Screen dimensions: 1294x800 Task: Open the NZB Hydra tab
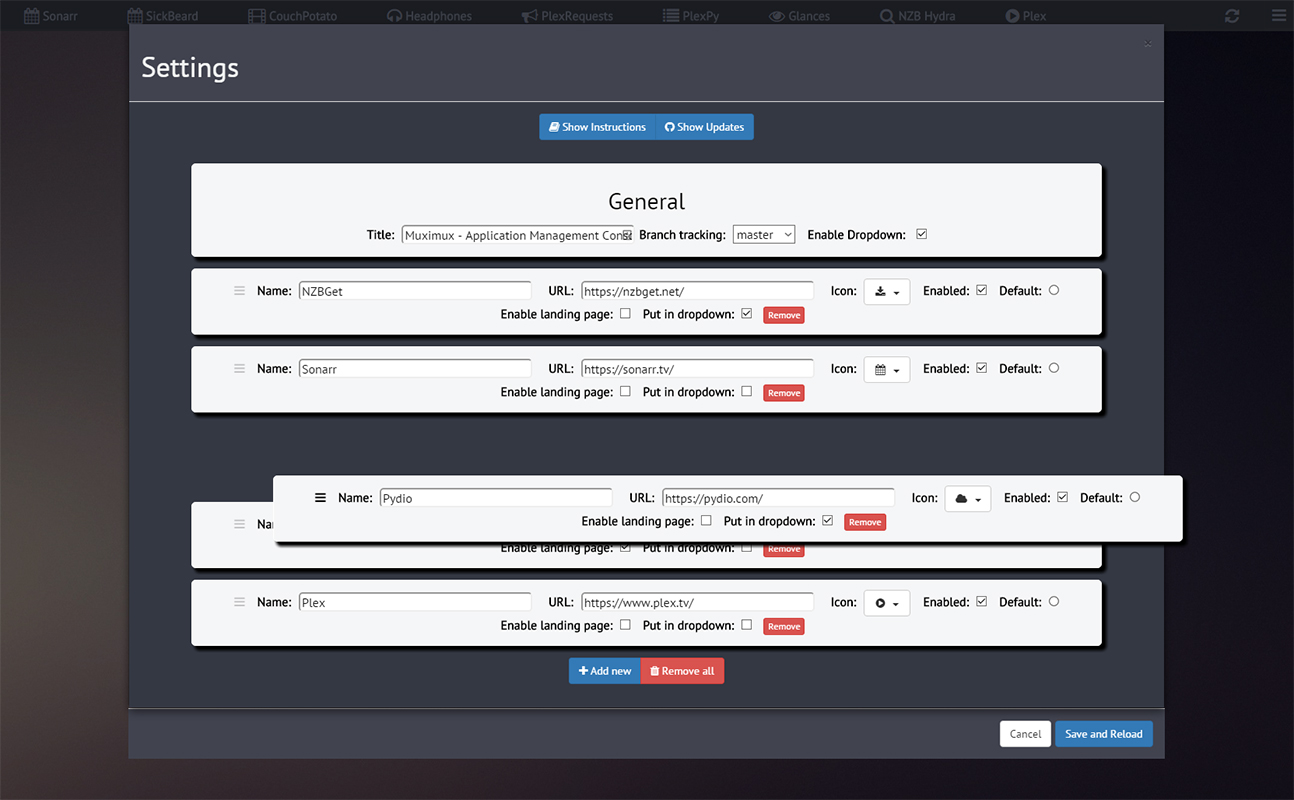(918, 16)
